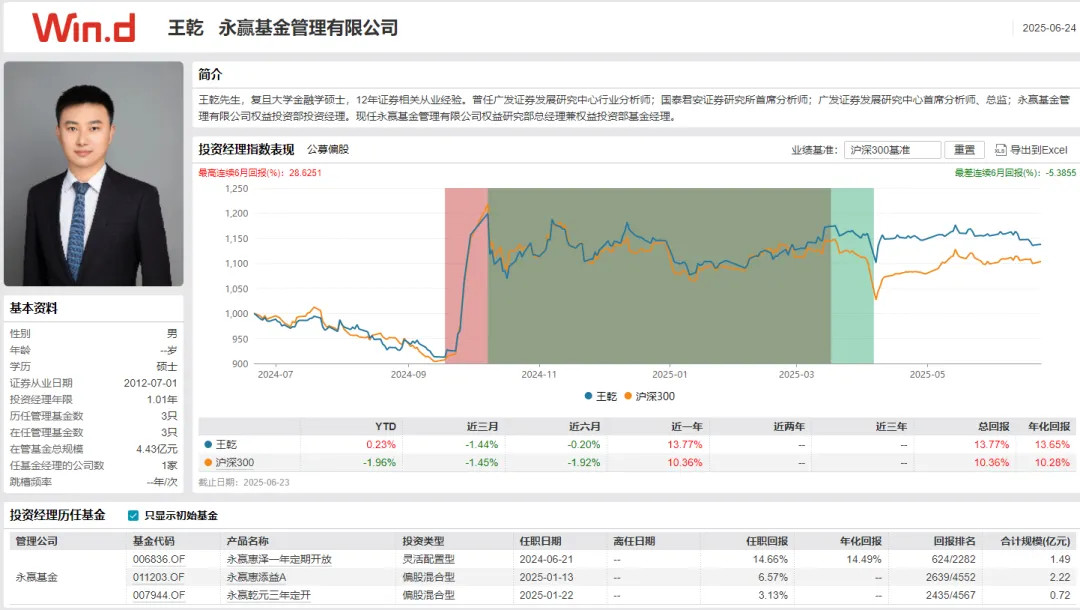1080x610 pixels.
Task: Open 永赢惠泽一年定期开放 product link
Action: click(279, 559)
